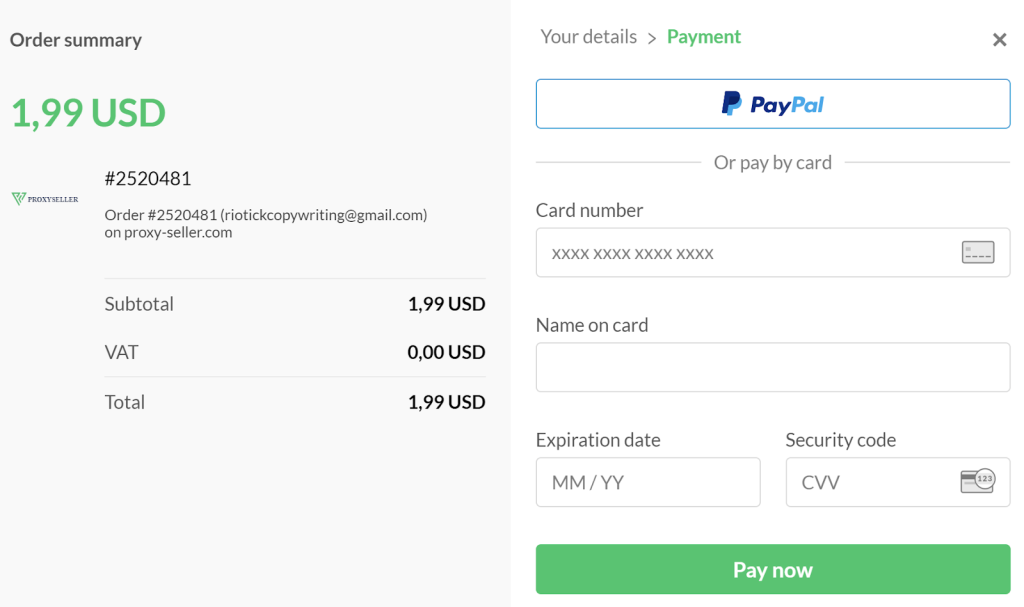1024x607 pixels.
Task: Focus the MM / YY expiration field
Action: click(648, 482)
